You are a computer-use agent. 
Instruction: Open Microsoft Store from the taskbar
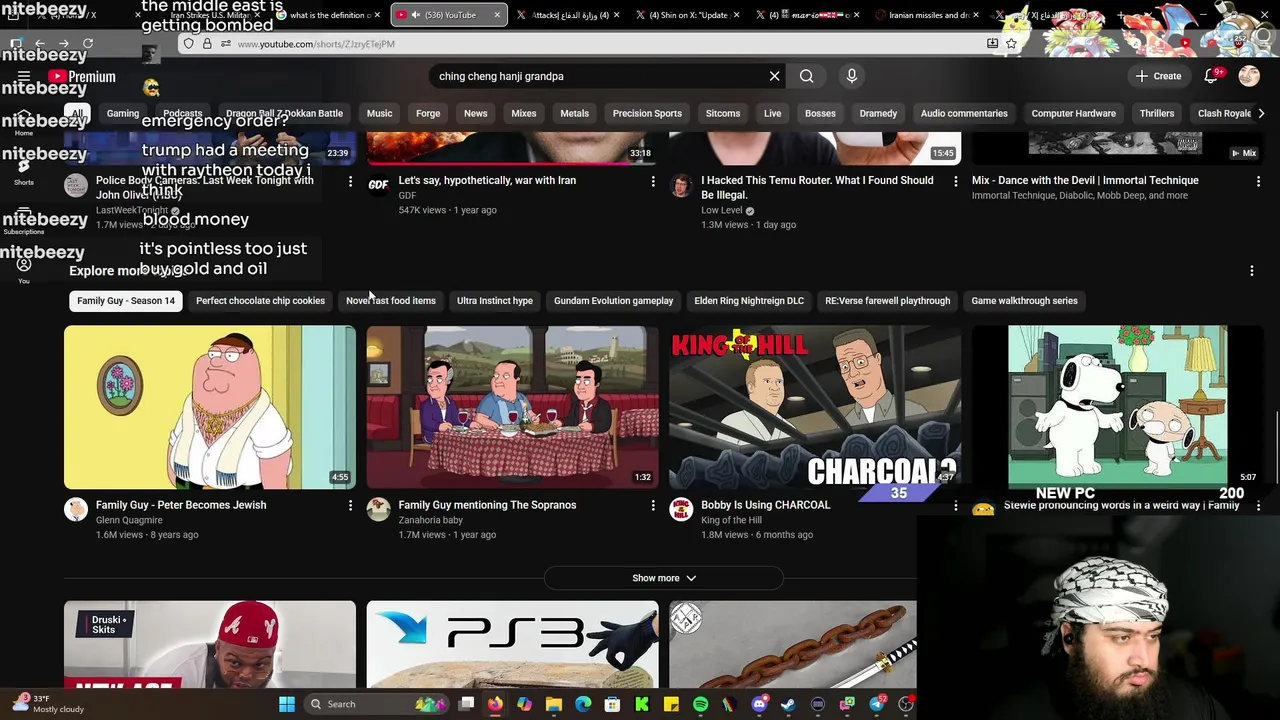(x=612, y=704)
